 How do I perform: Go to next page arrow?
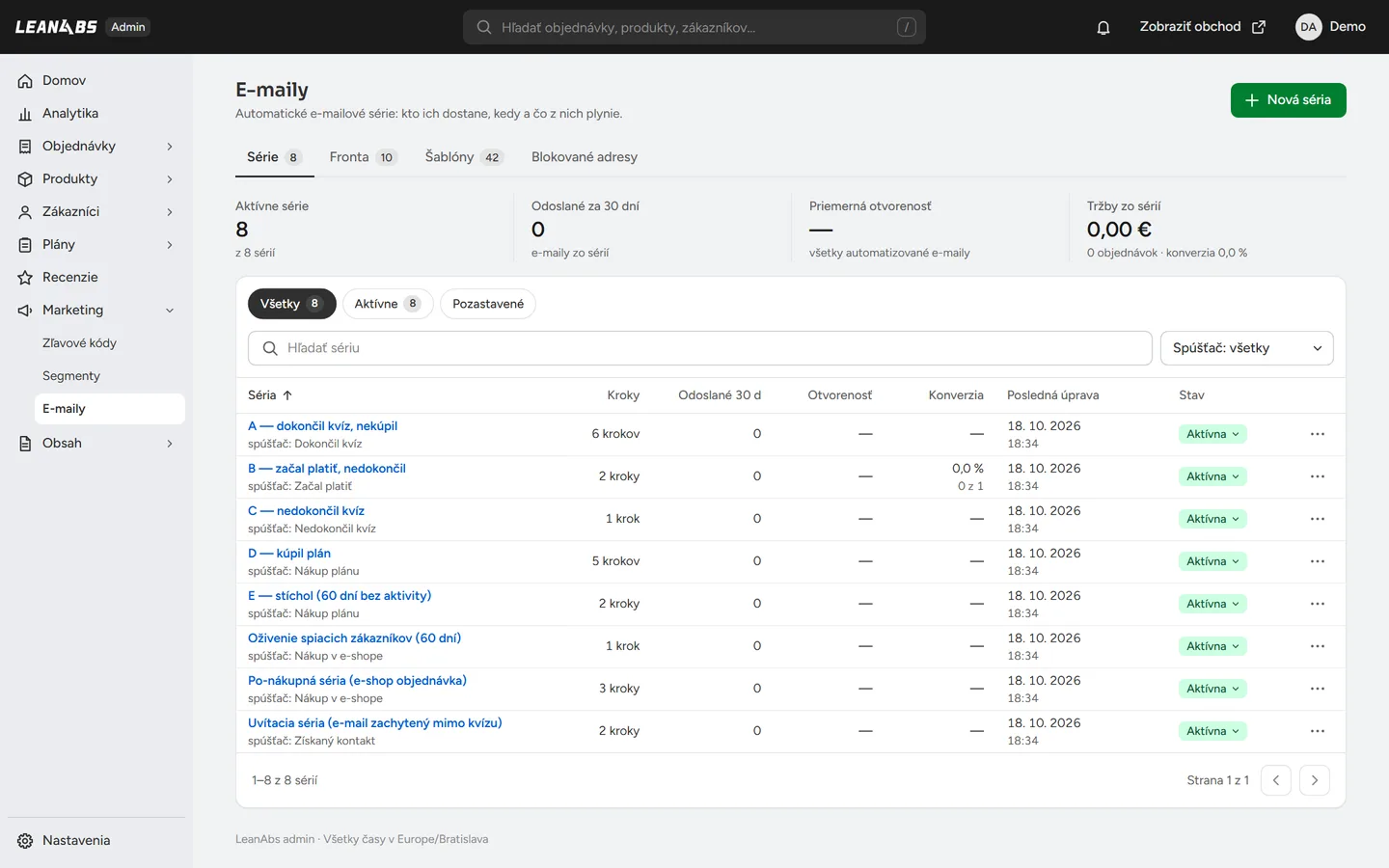[1315, 780]
